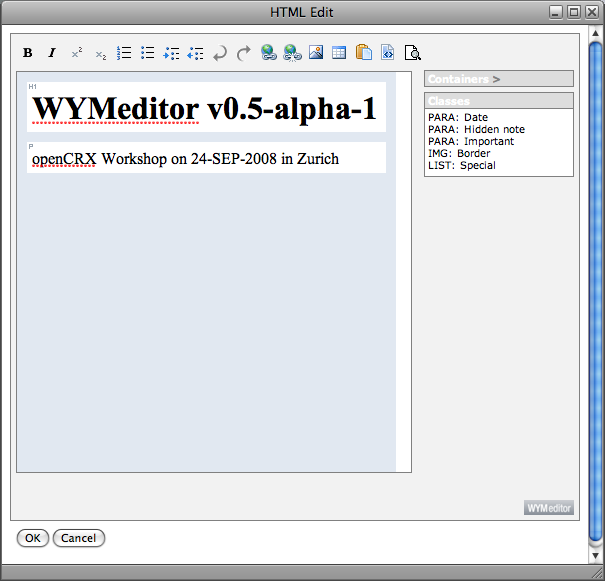This screenshot has width=605, height=581.
Task: Toggle Bold formatting
Action: pyautogui.click(x=27, y=52)
